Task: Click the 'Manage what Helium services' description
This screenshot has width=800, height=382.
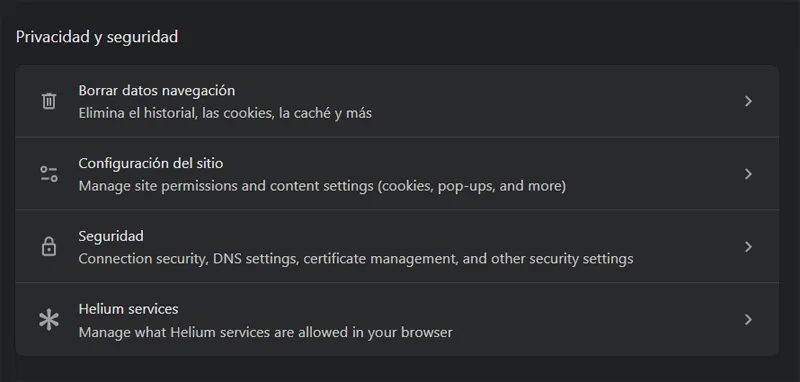Action: pos(265,333)
